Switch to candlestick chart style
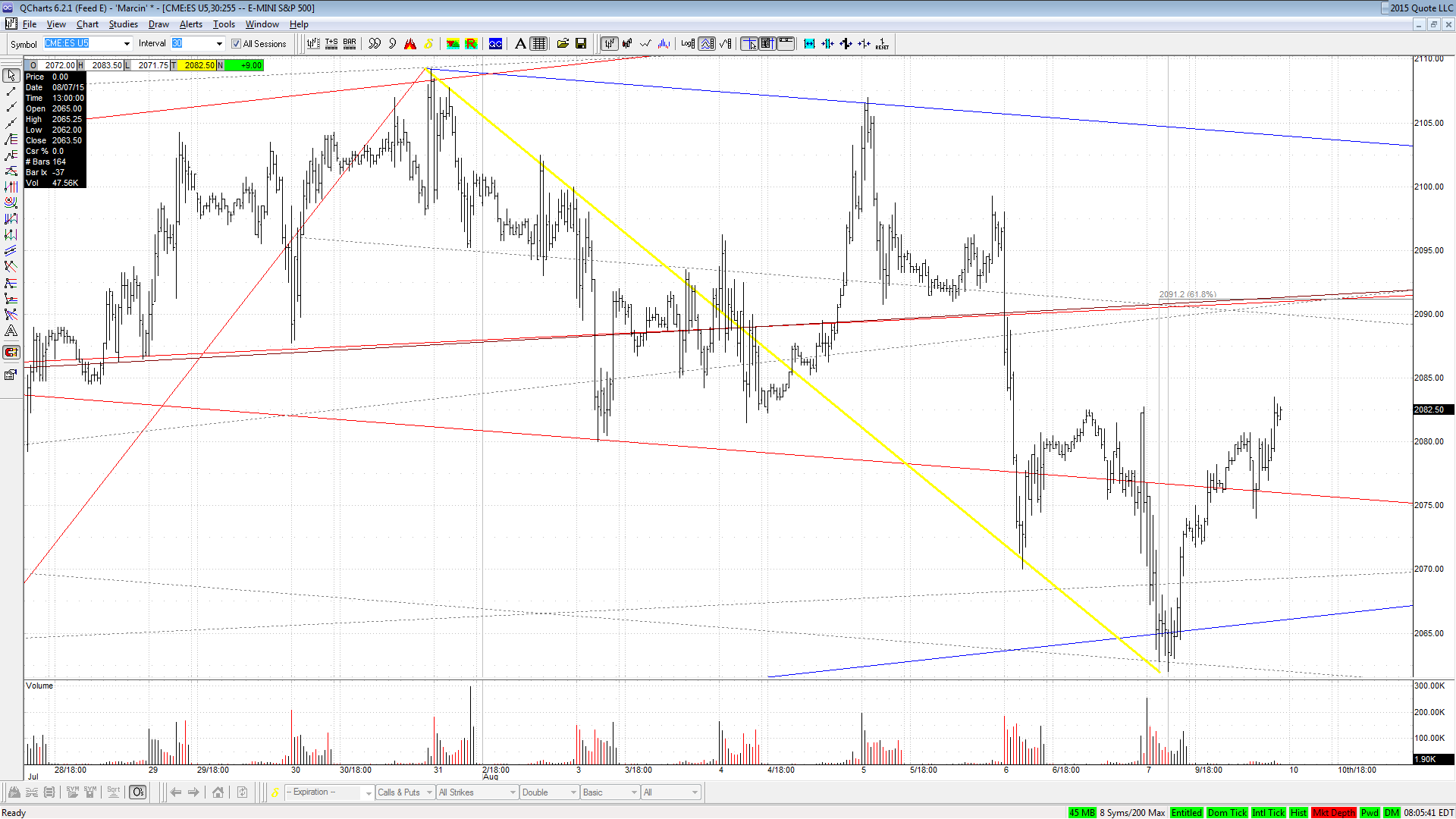This screenshot has height=819, width=1456. coord(627,44)
